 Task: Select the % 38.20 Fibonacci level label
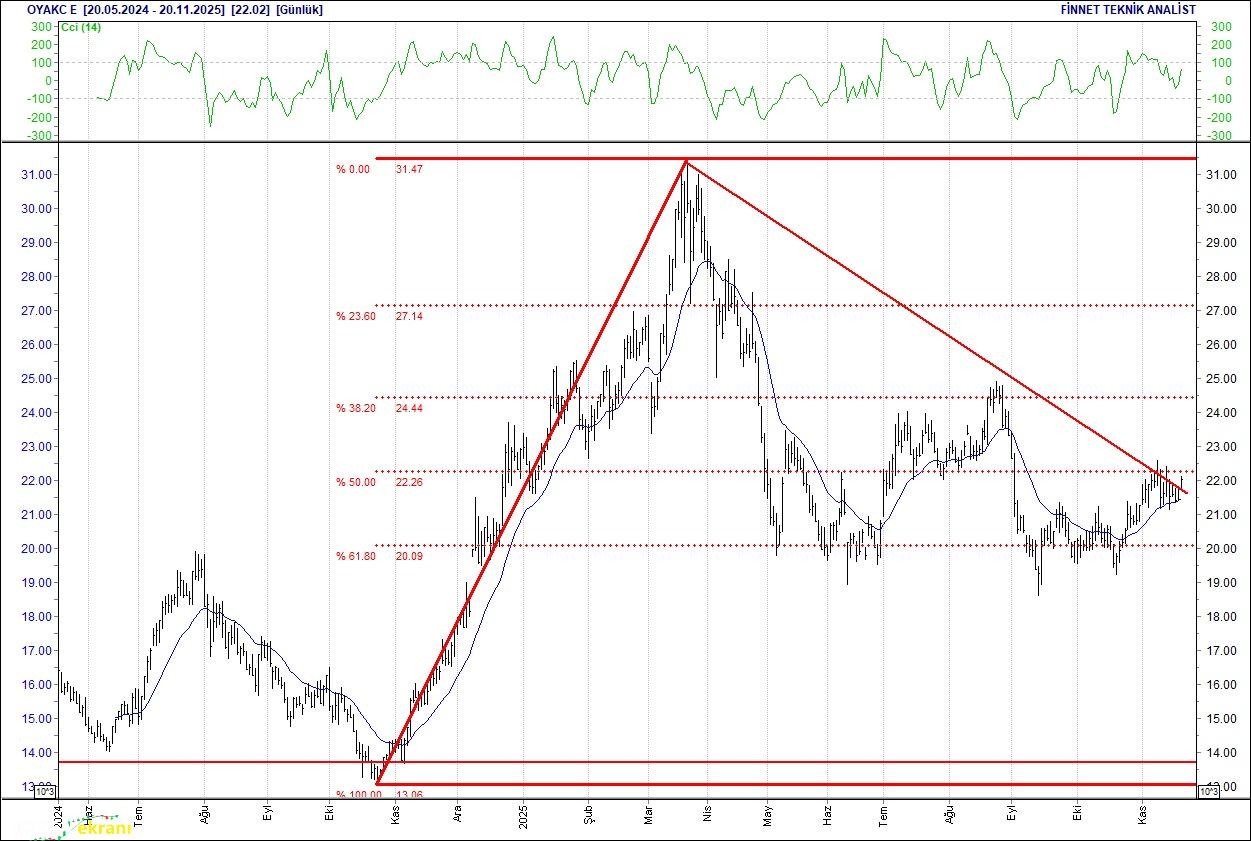[355, 409]
